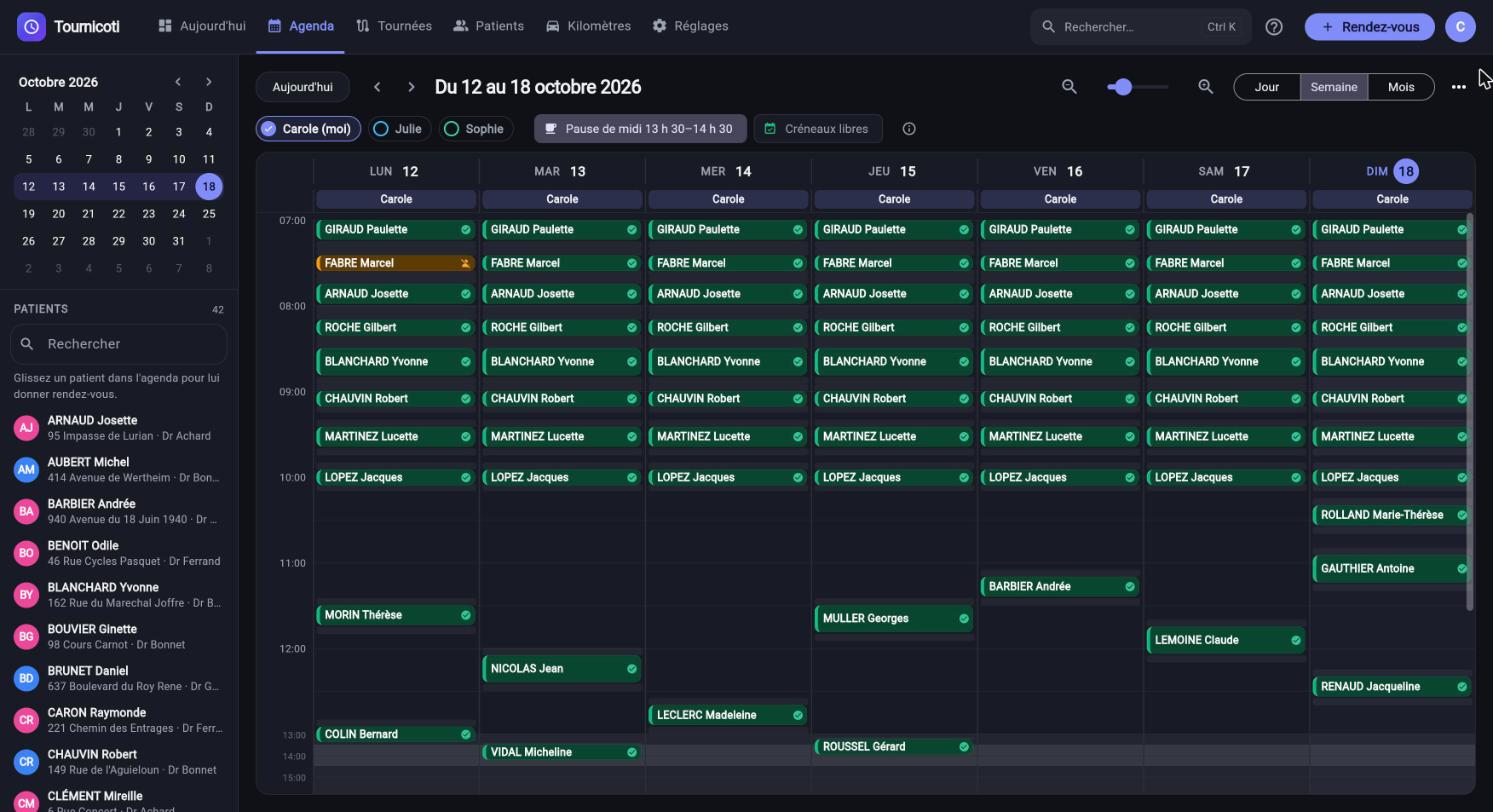Click the check icon on NICOLAS Jean appointment
Image resolution: width=1493 pixels, height=812 pixels.
coord(631,669)
